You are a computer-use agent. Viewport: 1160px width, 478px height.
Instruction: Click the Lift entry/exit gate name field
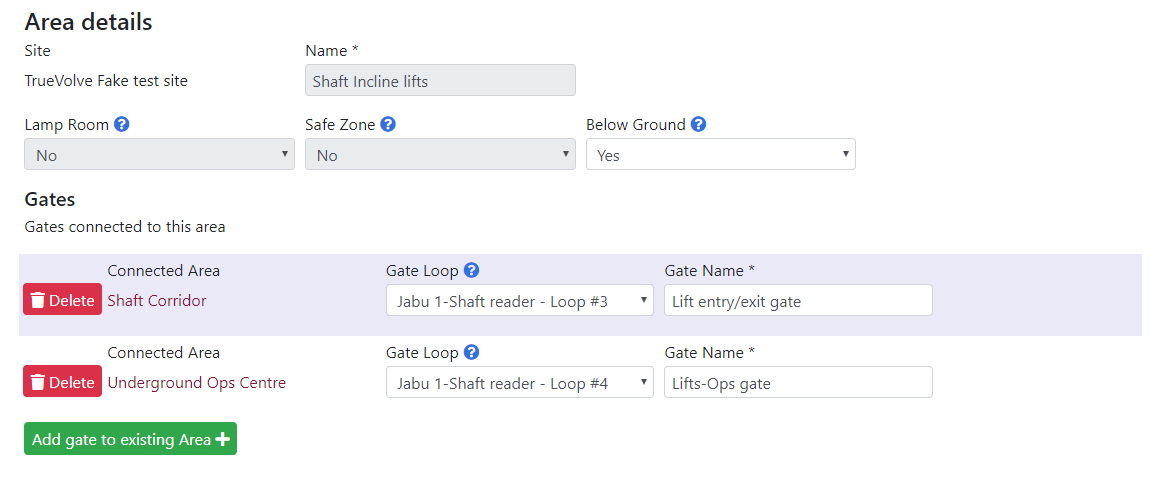coord(798,300)
